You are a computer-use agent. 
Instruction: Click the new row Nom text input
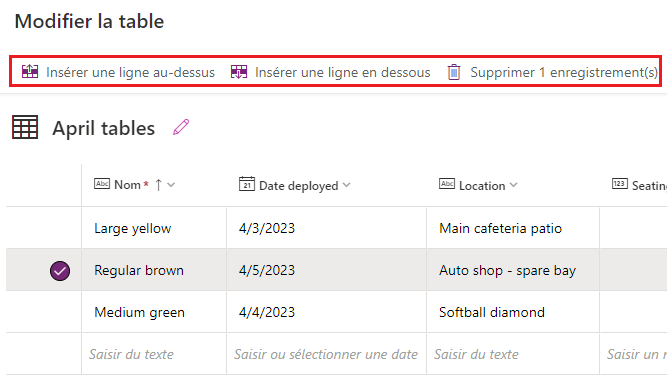click(x=154, y=354)
